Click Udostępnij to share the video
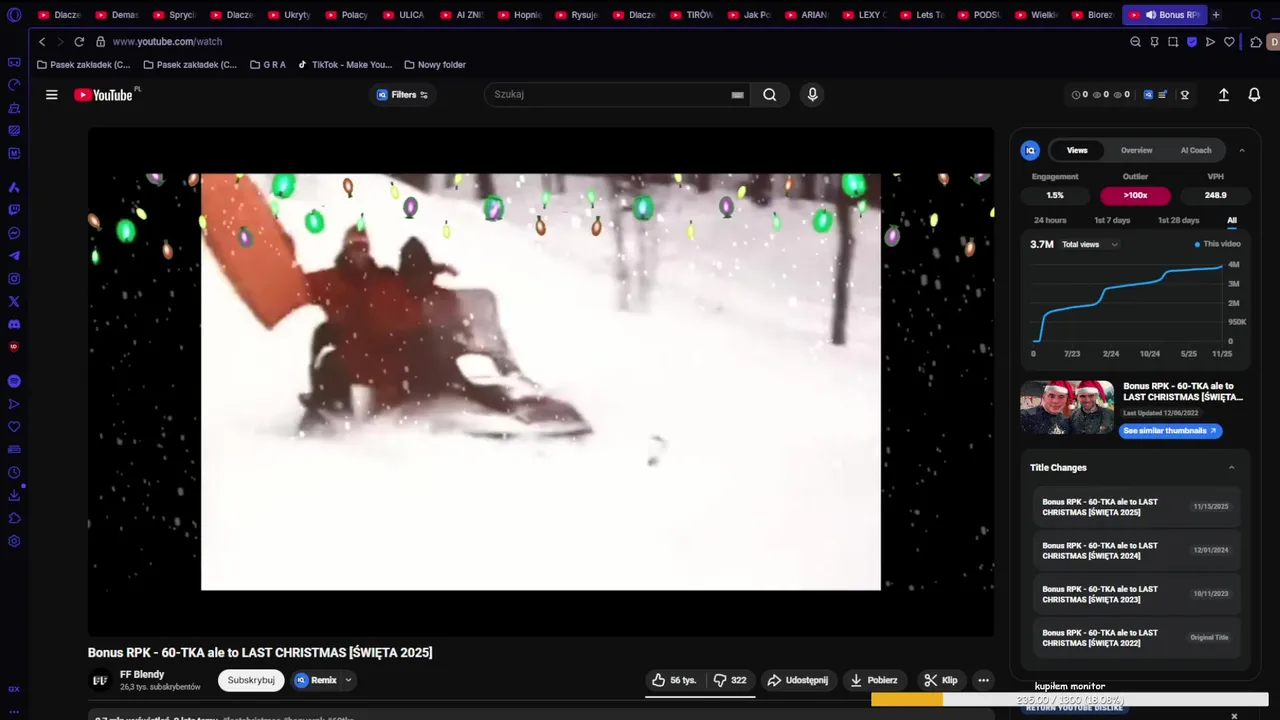Viewport: 1280px width, 720px height. pyautogui.click(x=797, y=680)
